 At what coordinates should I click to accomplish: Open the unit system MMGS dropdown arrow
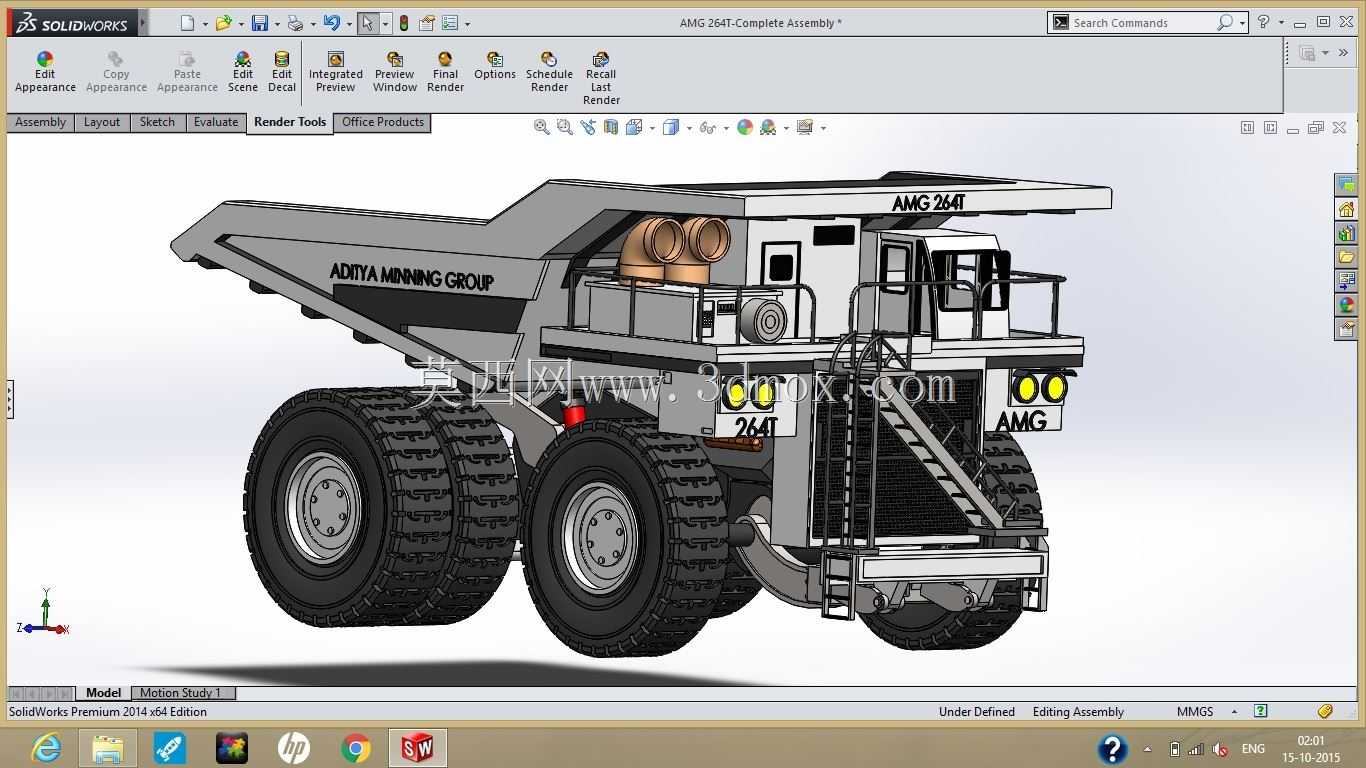point(1234,712)
